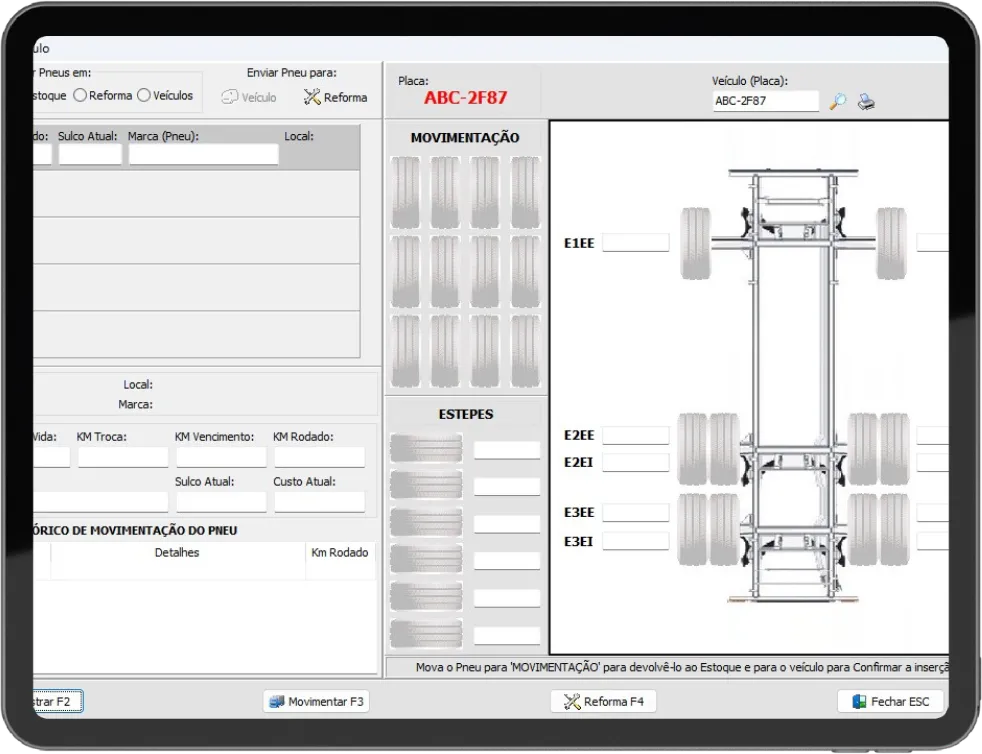Click the inner left tire on axle E3
The height and width of the screenshot is (754, 982).
pyautogui.click(x=725, y=530)
